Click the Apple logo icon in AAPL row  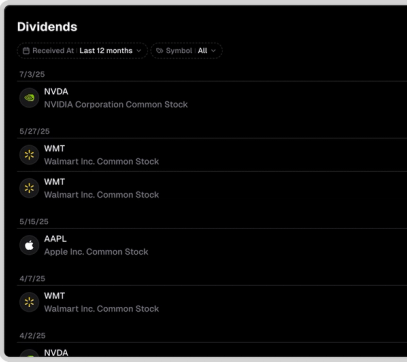(x=29, y=245)
